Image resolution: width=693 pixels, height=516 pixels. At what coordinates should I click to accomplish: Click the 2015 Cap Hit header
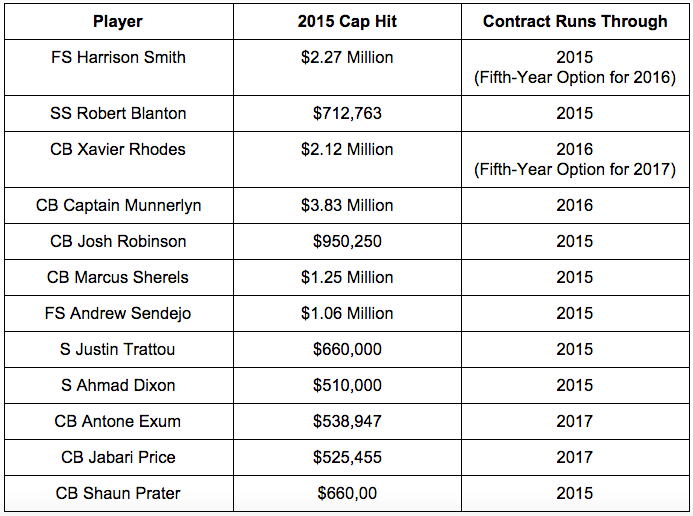347,22
